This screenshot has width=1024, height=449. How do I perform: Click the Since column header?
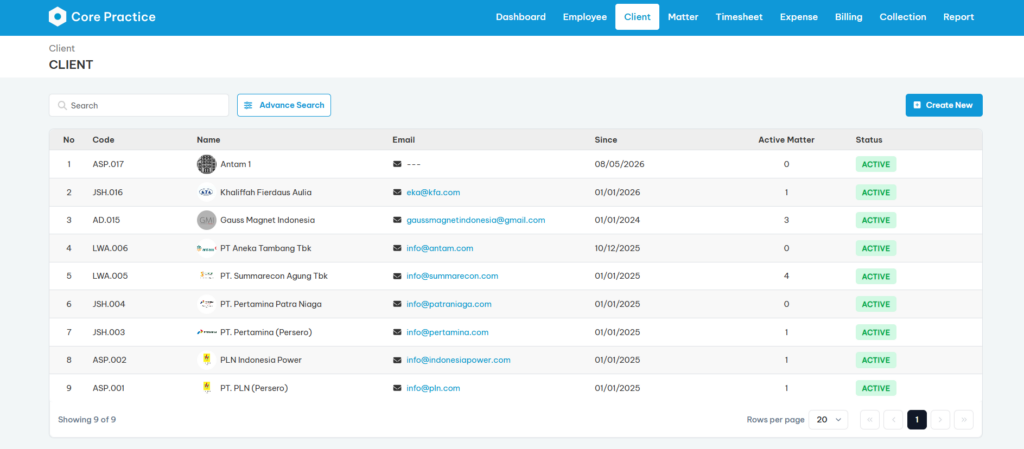605,140
